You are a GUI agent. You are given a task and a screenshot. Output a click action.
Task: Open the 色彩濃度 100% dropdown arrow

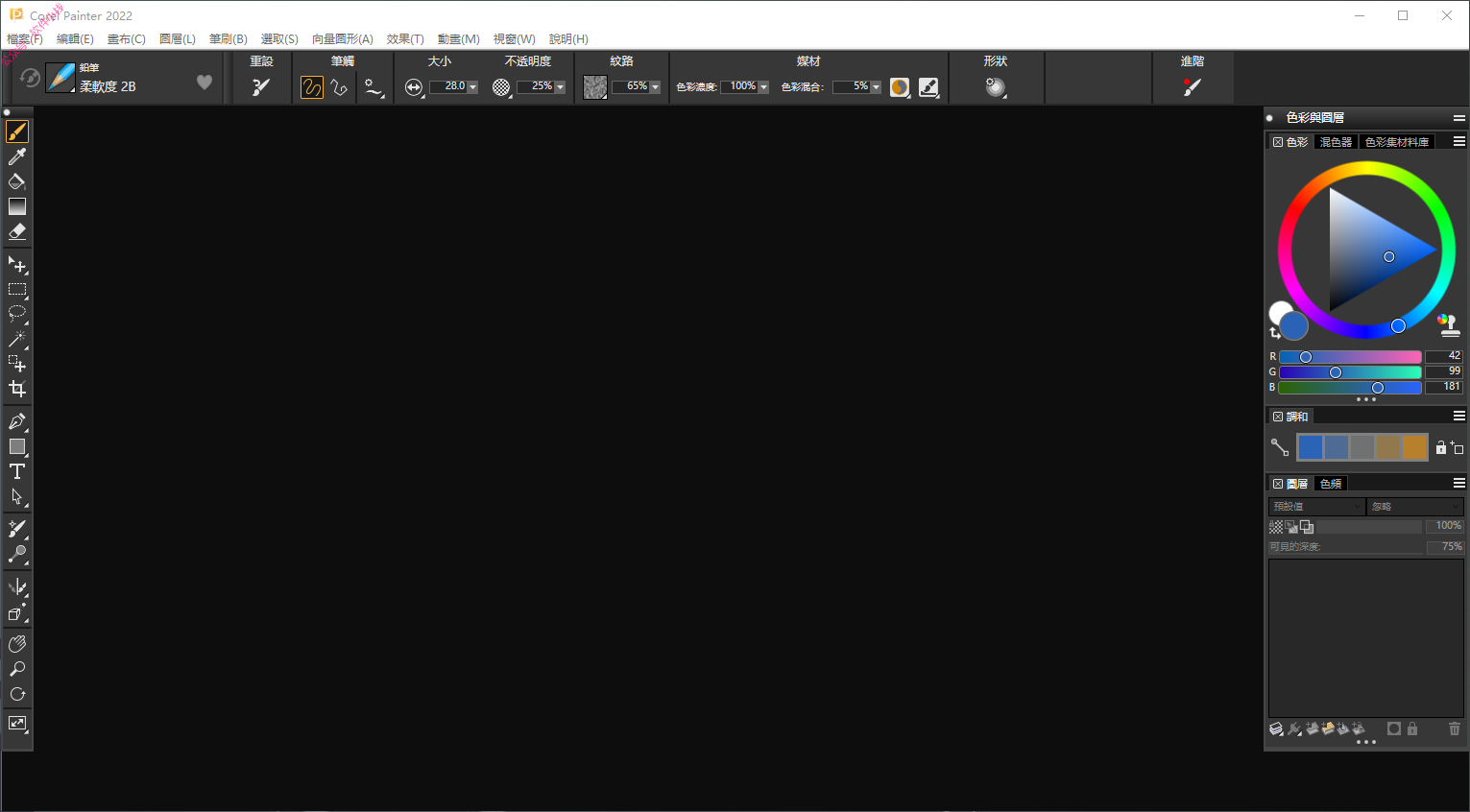click(763, 87)
